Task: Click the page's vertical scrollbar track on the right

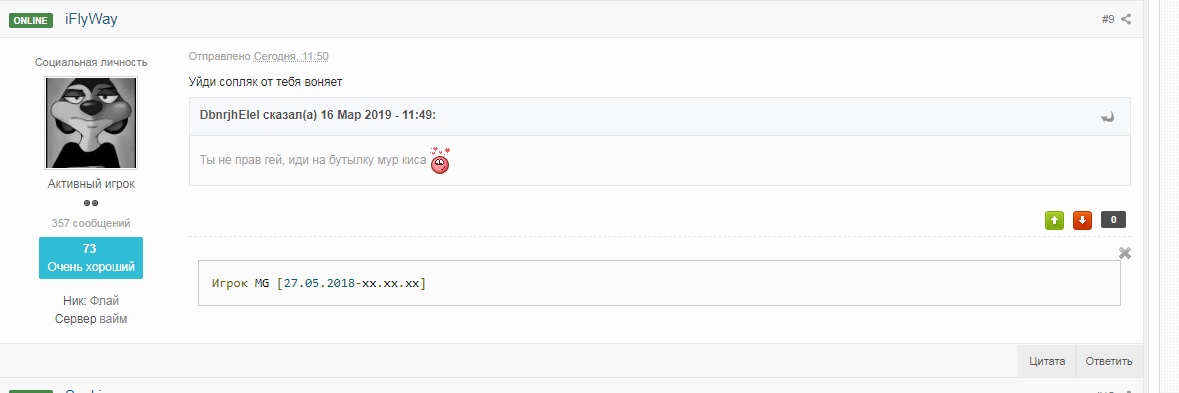Action: tap(1160, 195)
